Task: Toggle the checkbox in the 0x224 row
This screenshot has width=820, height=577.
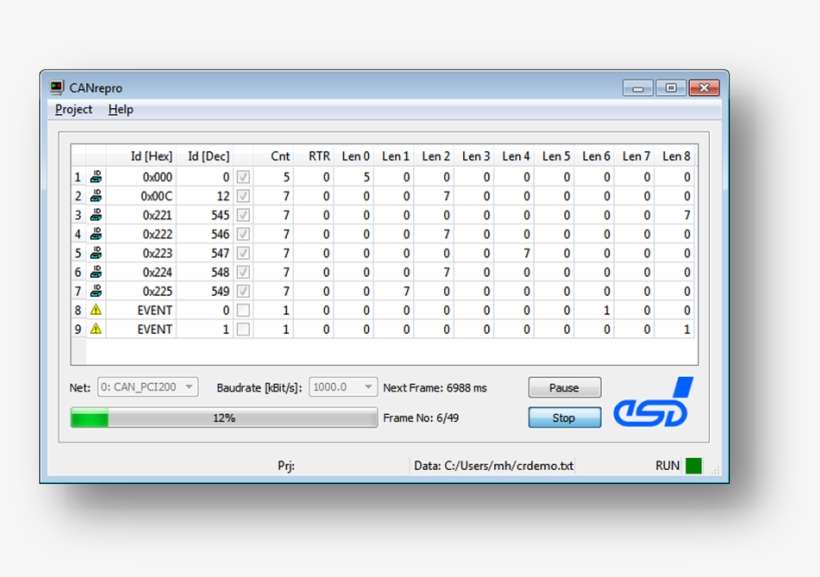Action: click(243, 272)
